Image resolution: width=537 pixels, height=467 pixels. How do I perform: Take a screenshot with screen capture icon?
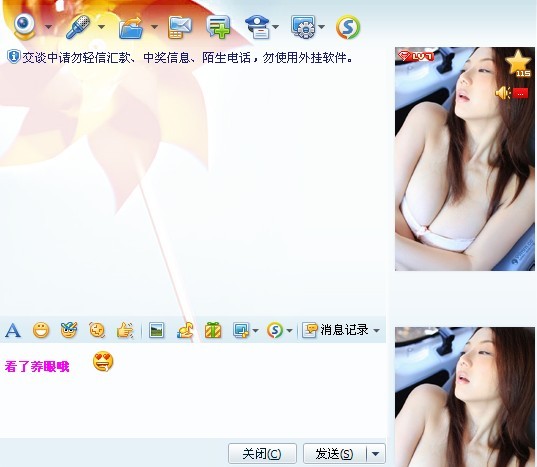click(241, 330)
